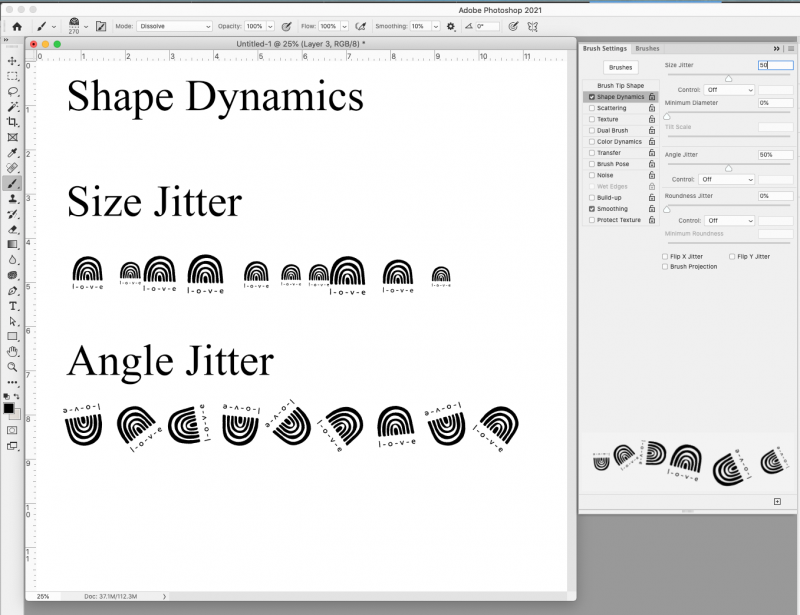Viewport: 800px width, 615px height.
Task: Enable Flip Y Jitter checkbox
Action: 732,257
